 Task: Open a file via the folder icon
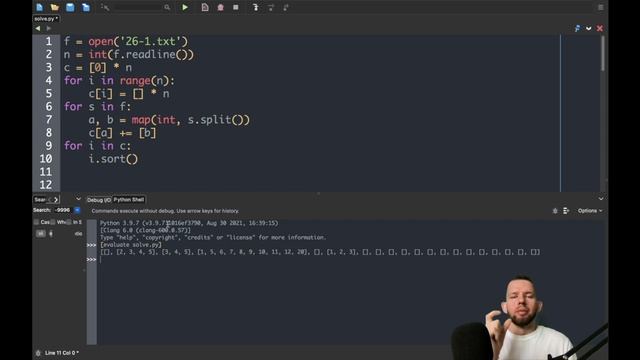coord(55,7)
